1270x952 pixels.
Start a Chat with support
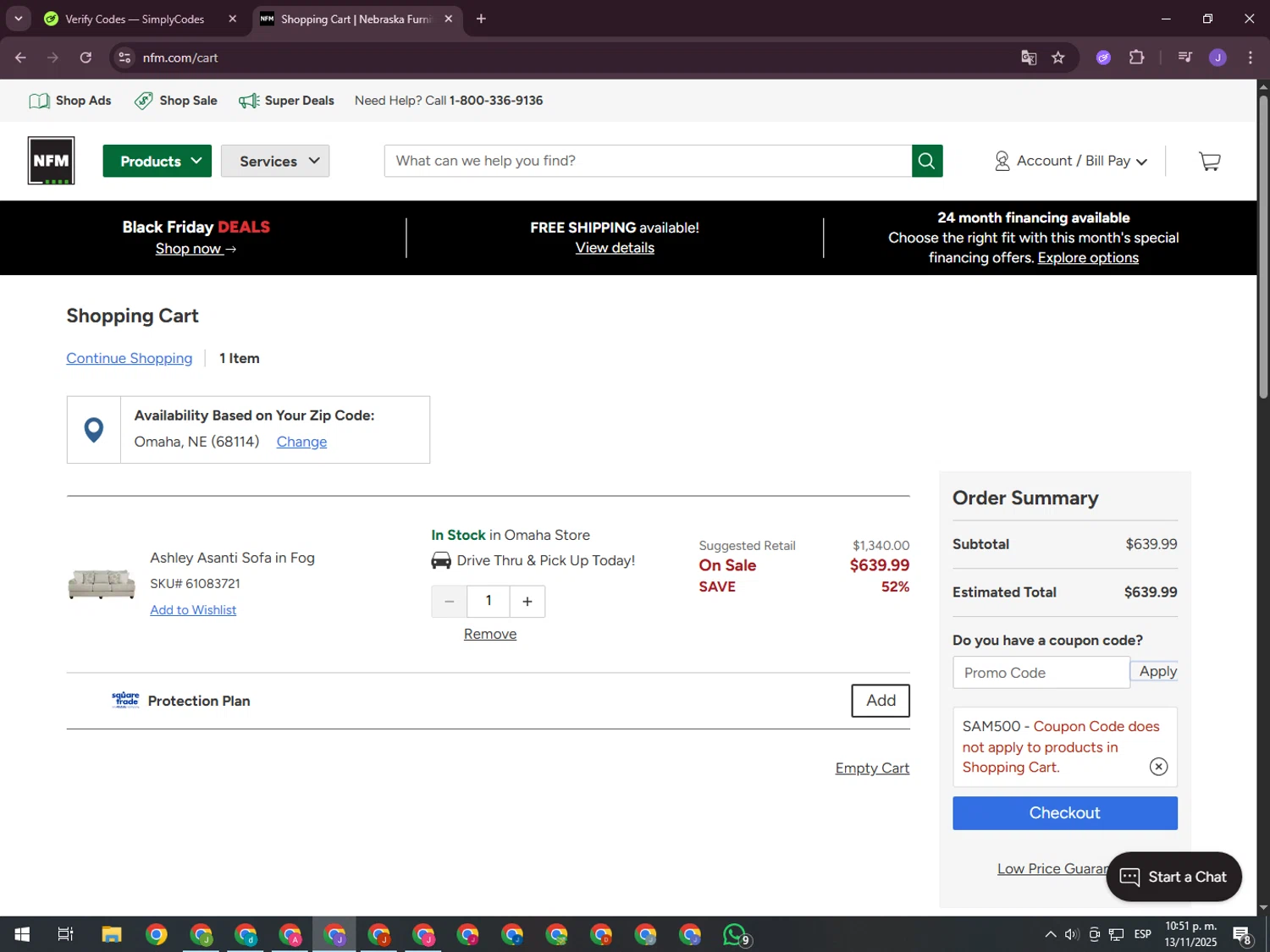[1173, 877]
